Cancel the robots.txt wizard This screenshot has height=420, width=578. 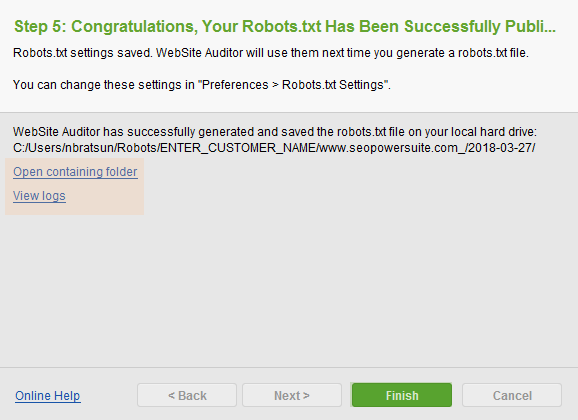click(512, 395)
